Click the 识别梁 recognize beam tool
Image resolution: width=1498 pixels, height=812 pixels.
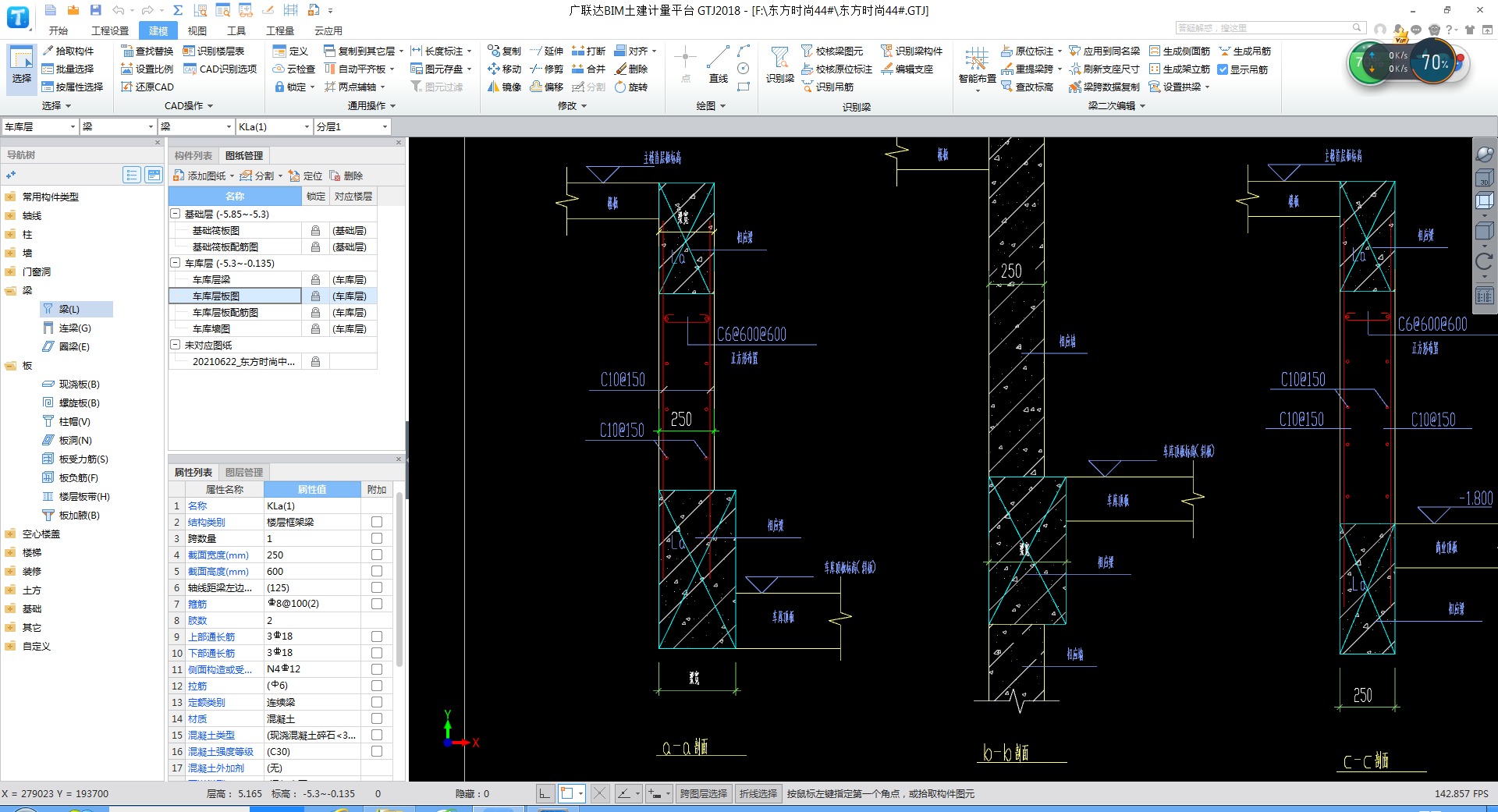(x=779, y=65)
